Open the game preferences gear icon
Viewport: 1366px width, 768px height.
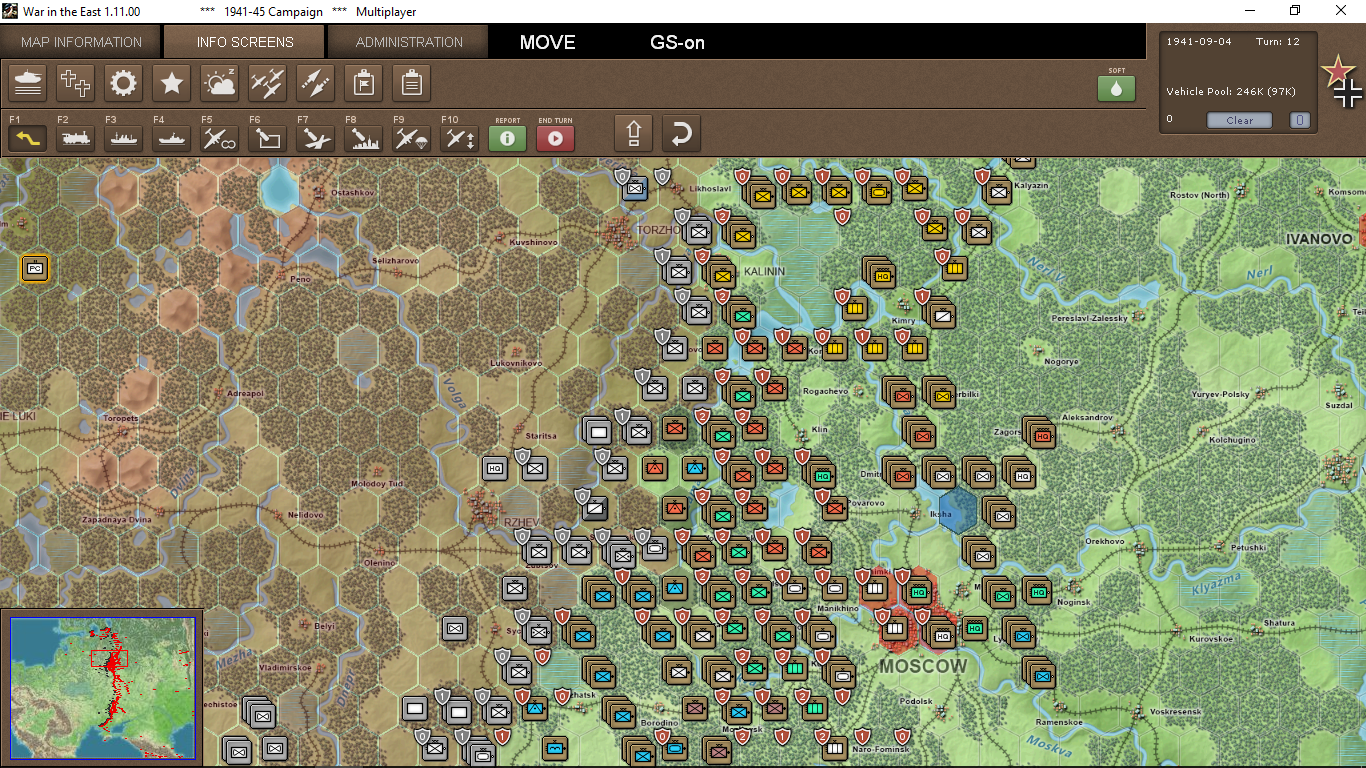123,83
